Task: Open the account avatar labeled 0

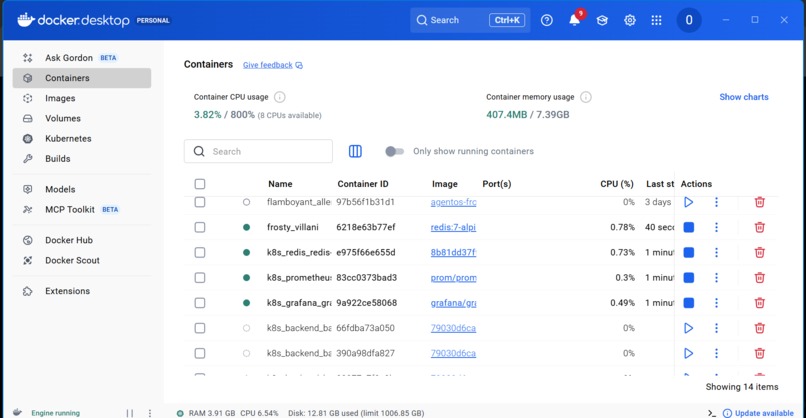Action: point(689,20)
